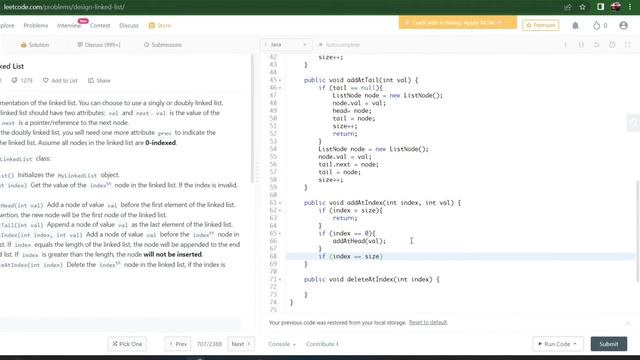Bookmark this page with the star icon
This screenshot has width=640, height=360.
pyautogui.click(x=582, y=7)
